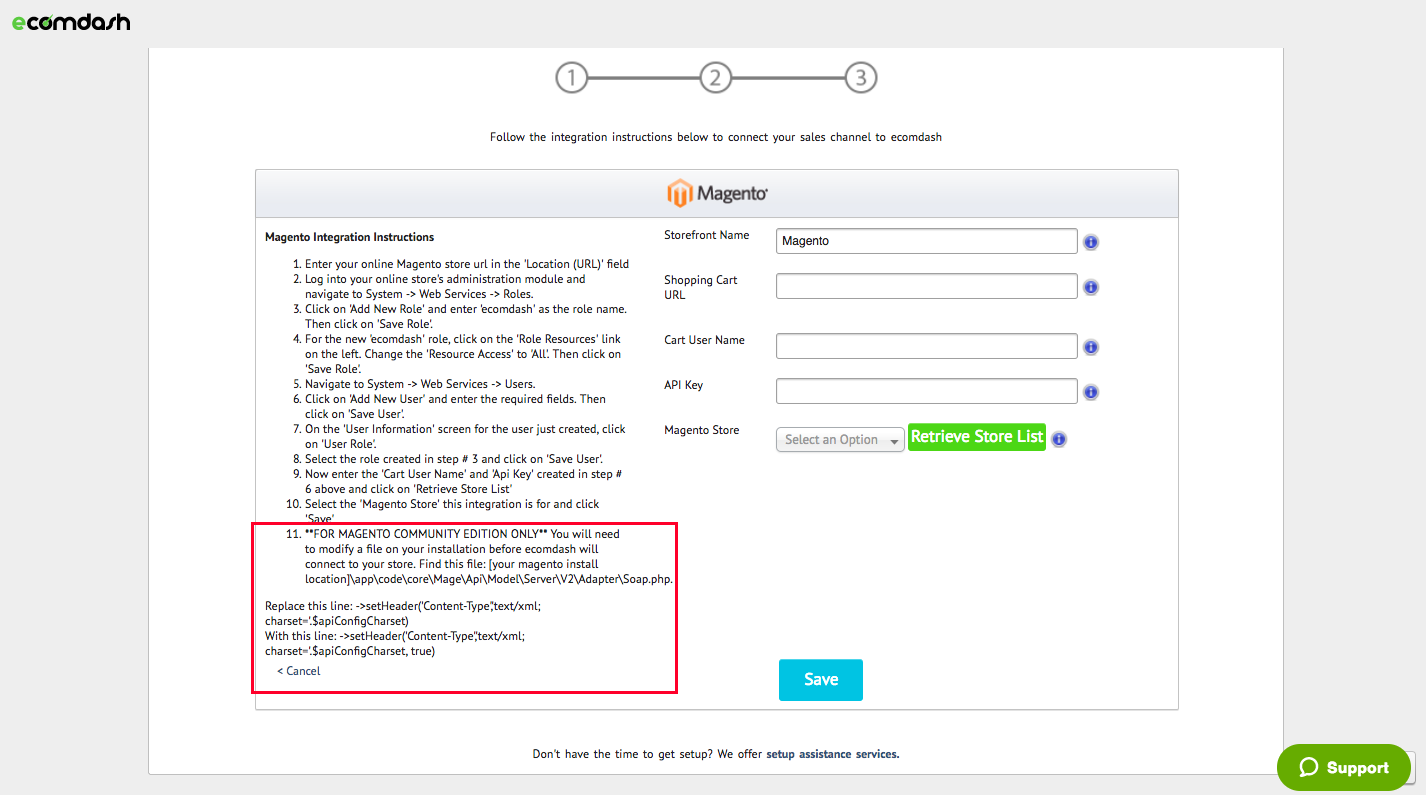The image size is (1426, 795).
Task: View info tooltip beside Storefront Name field
Action: pos(1091,242)
